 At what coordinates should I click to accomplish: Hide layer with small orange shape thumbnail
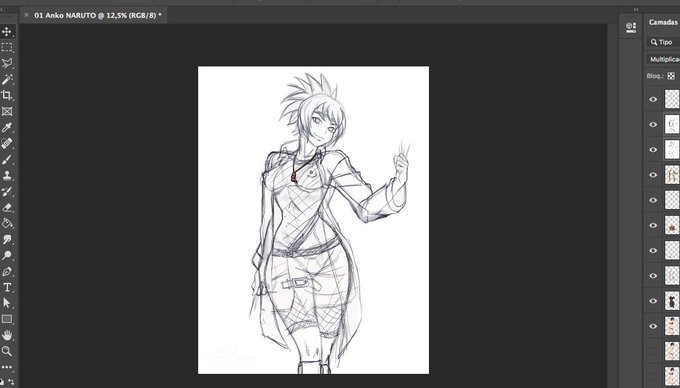coord(653,225)
